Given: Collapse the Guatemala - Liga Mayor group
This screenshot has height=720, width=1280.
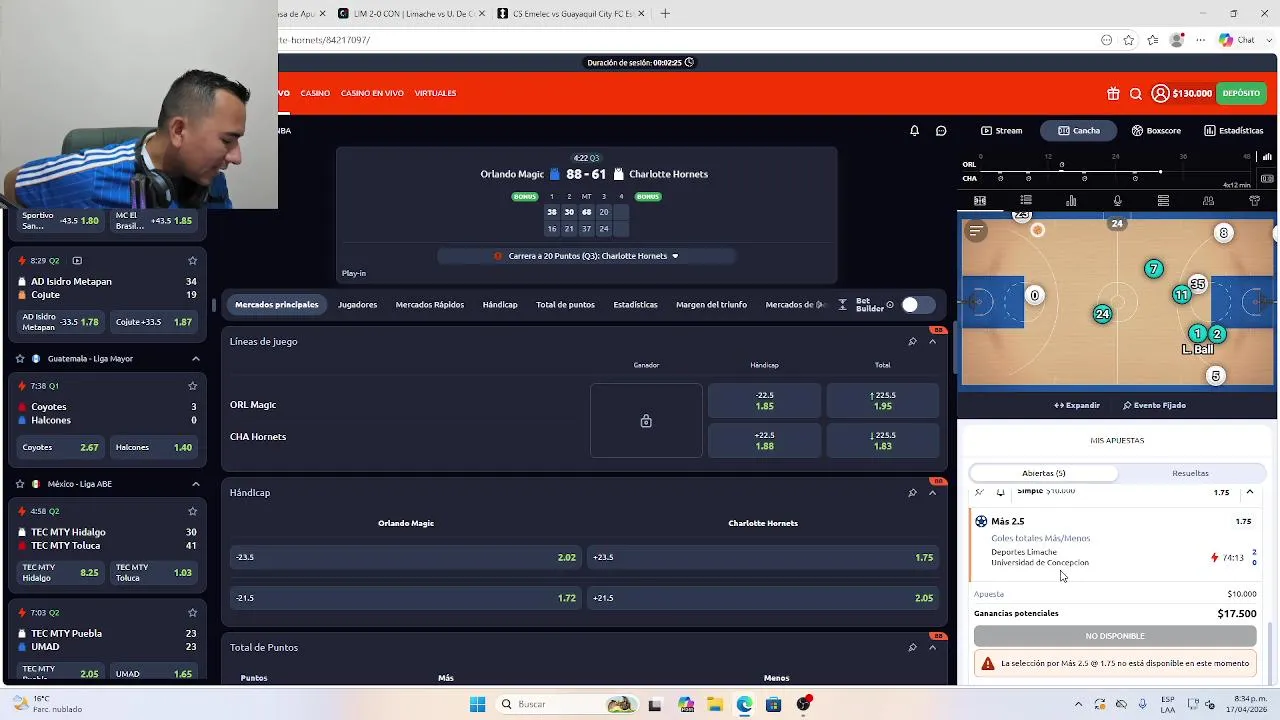Looking at the screenshot, I should pyautogui.click(x=195, y=358).
